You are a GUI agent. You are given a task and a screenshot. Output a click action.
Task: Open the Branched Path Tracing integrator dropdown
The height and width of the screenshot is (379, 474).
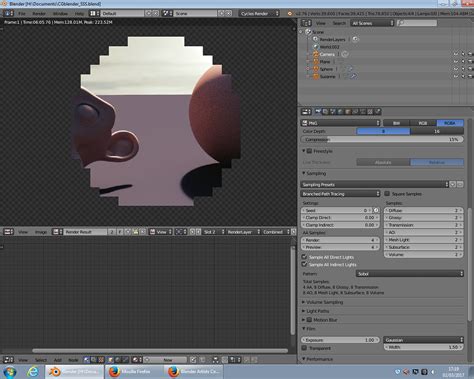[340, 194]
